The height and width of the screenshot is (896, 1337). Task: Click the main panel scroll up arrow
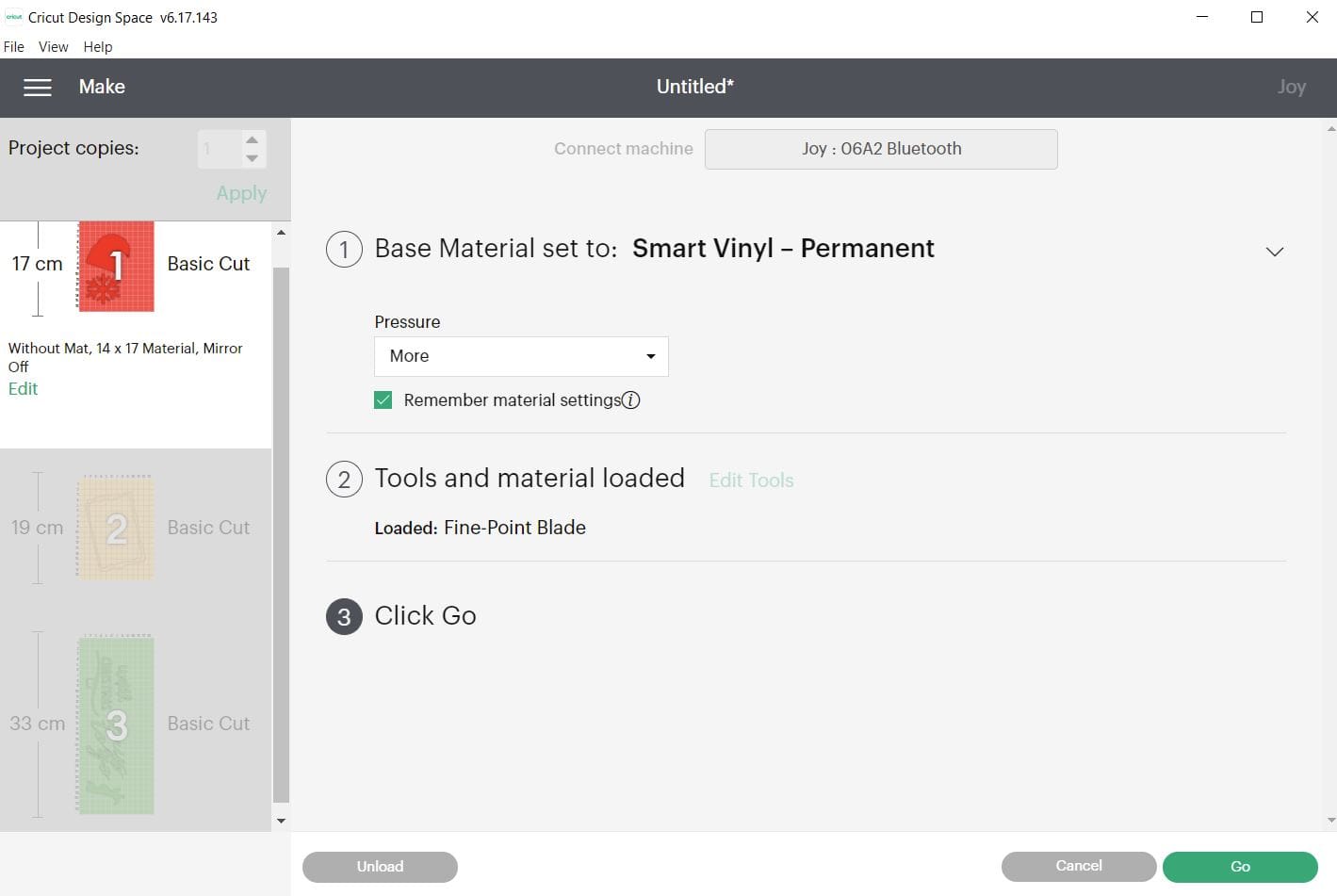1330,128
